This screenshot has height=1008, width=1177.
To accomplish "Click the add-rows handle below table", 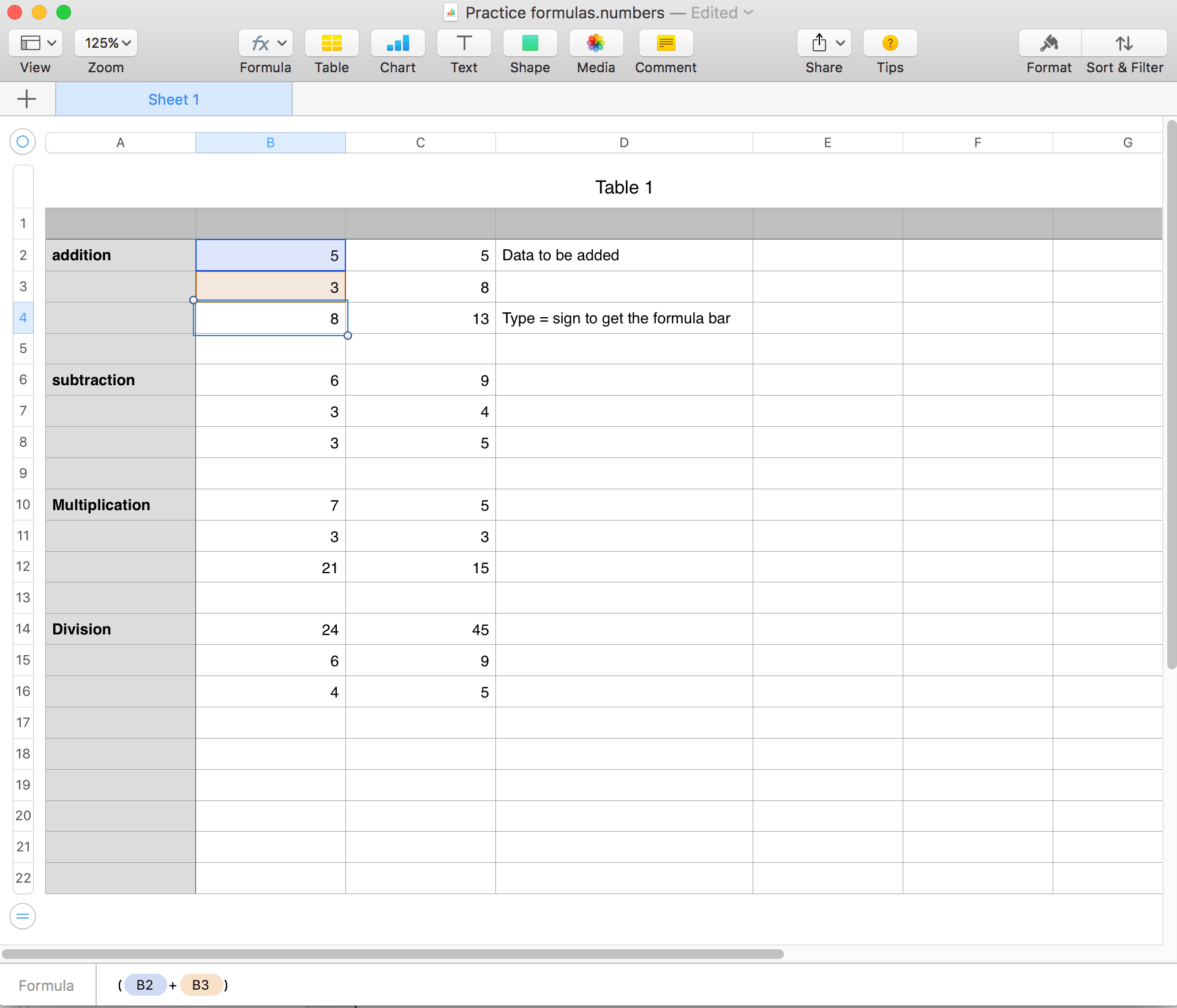I will [x=23, y=916].
